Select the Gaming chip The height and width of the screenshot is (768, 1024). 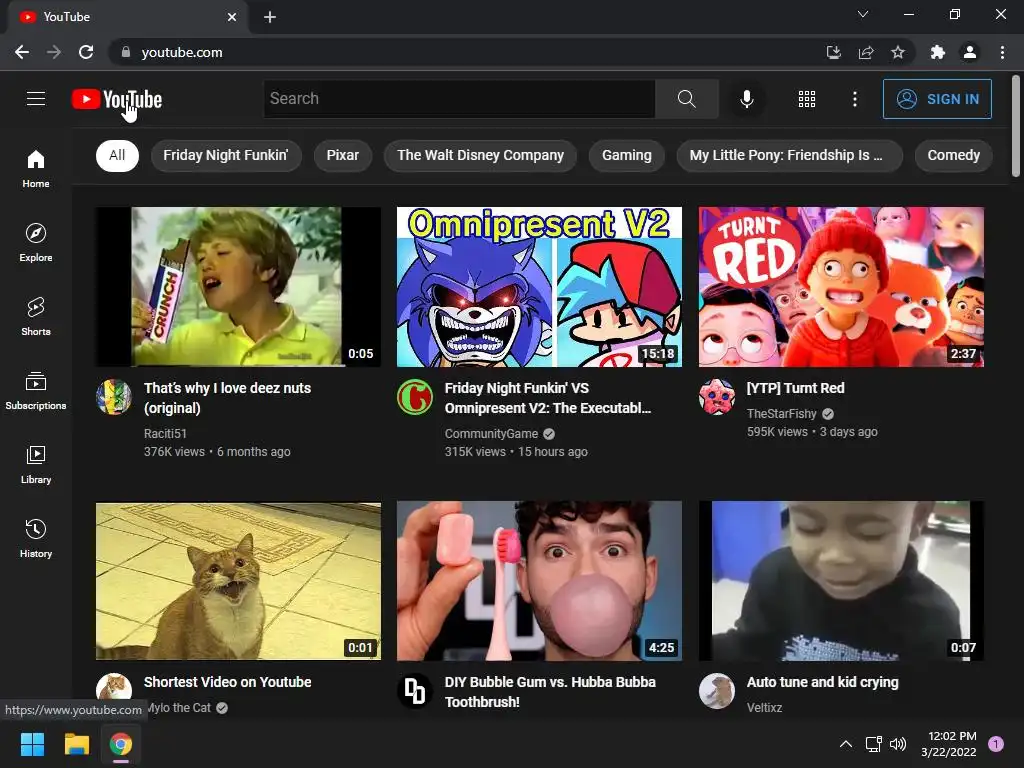coord(627,155)
